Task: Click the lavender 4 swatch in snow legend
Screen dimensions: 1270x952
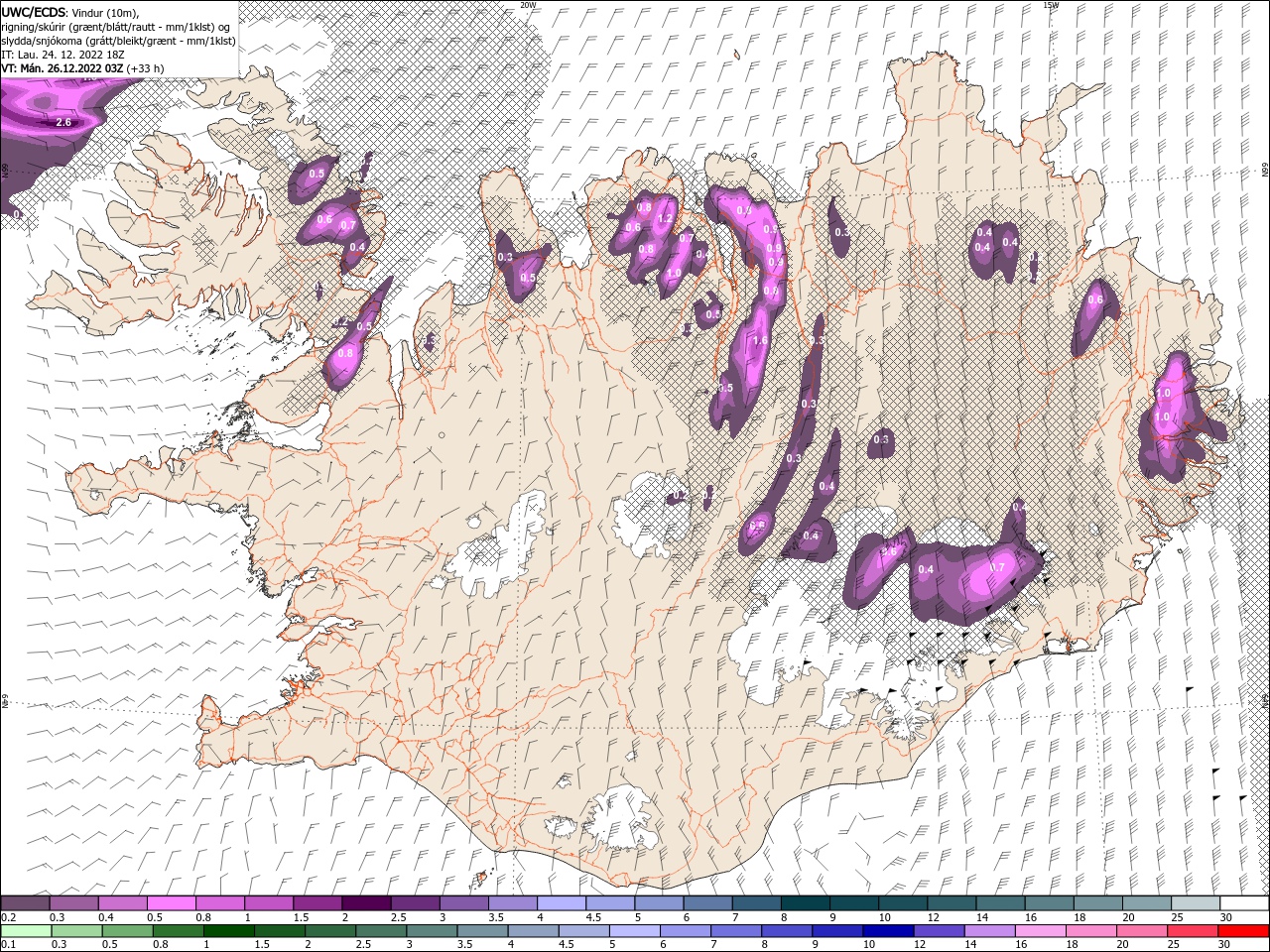Action: coord(561,903)
